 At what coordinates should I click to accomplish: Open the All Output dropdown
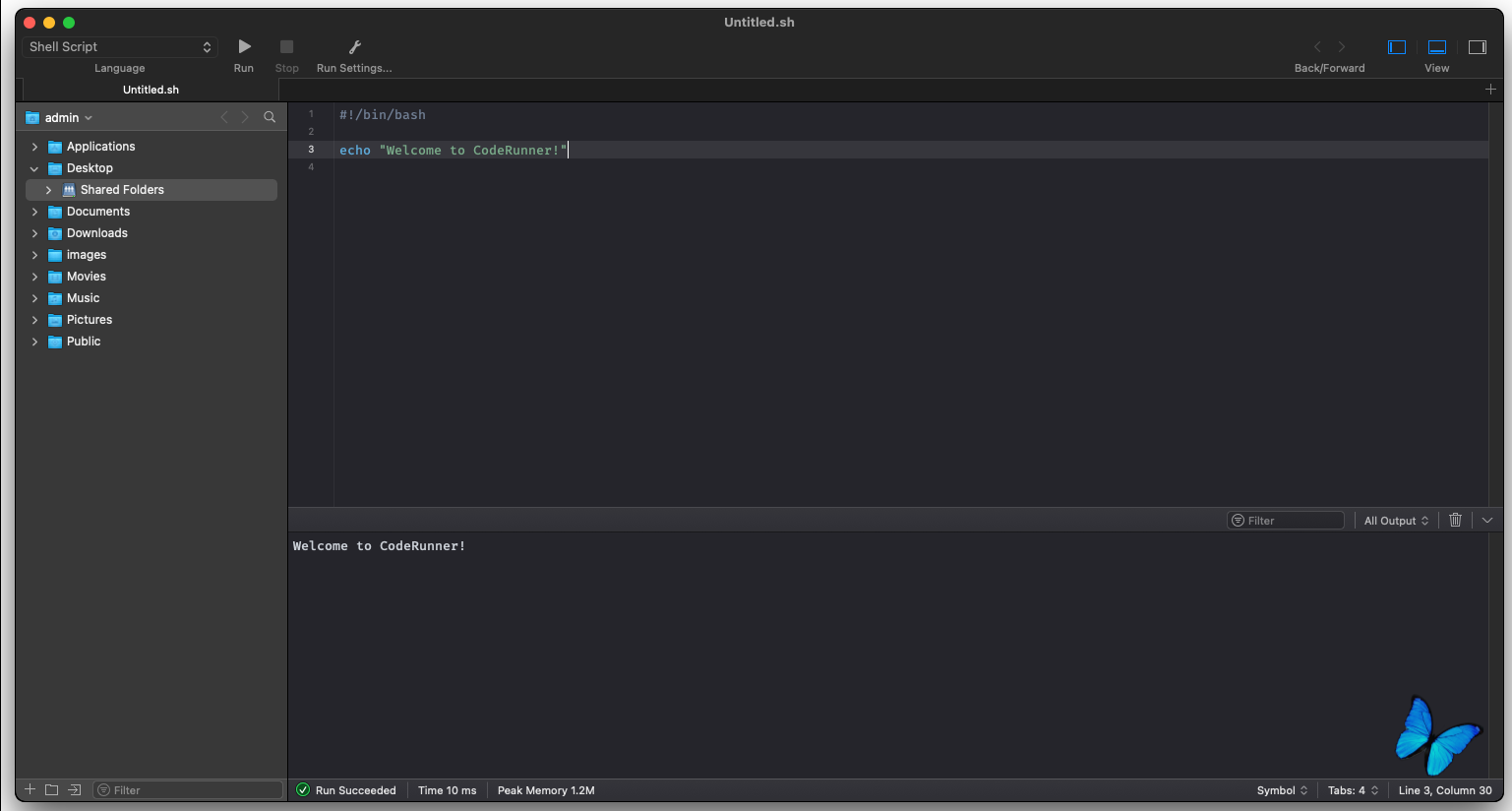click(x=1396, y=521)
